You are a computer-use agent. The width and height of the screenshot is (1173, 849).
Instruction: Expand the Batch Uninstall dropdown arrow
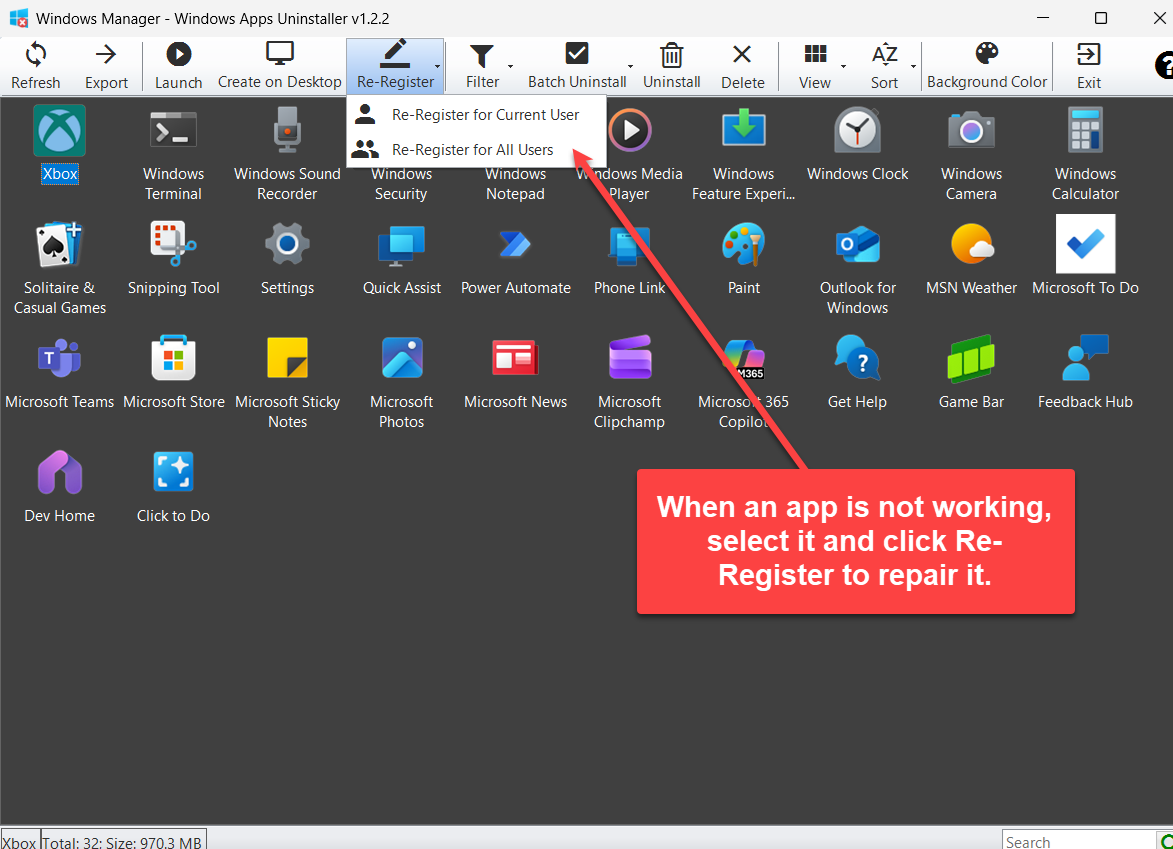[631, 66]
